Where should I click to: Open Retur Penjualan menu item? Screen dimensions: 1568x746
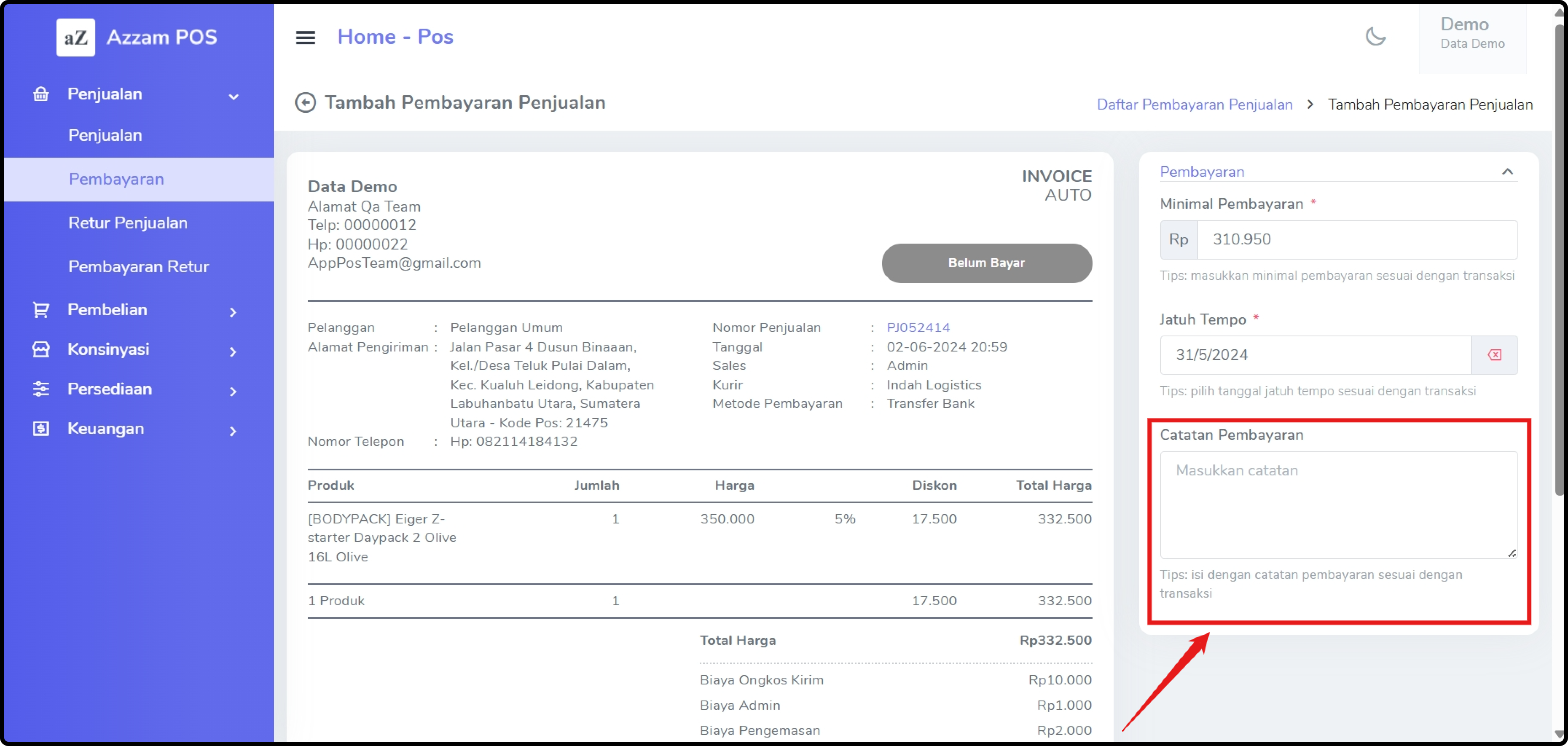point(128,223)
